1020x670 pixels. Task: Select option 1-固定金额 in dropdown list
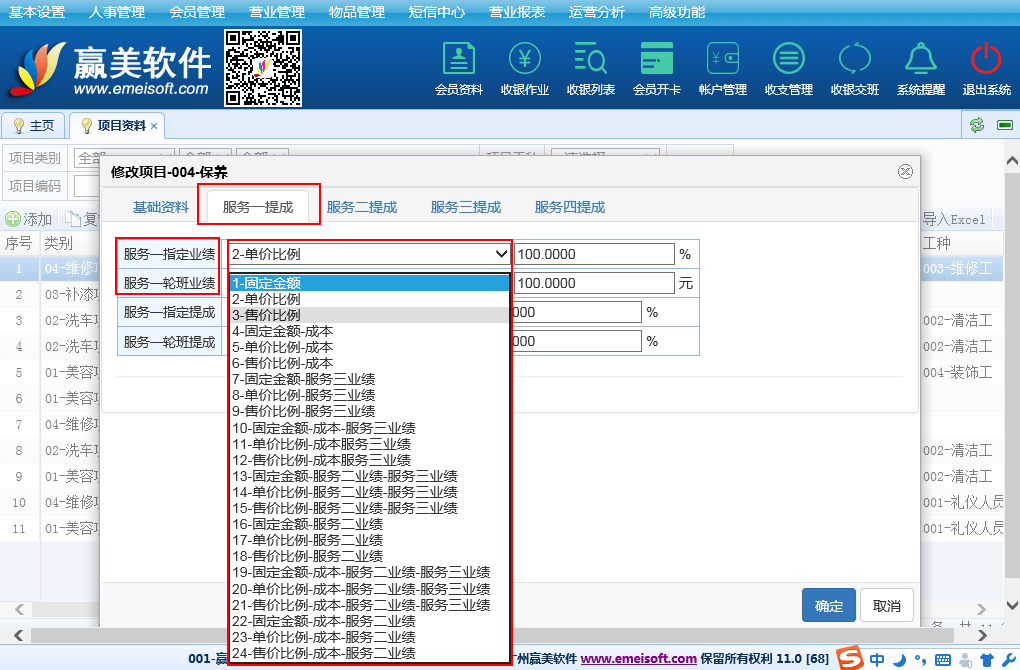pyautogui.click(x=369, y=283)
